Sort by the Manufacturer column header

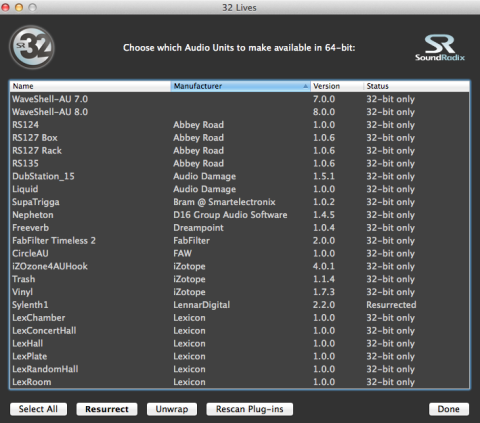[x=241, y=86]
